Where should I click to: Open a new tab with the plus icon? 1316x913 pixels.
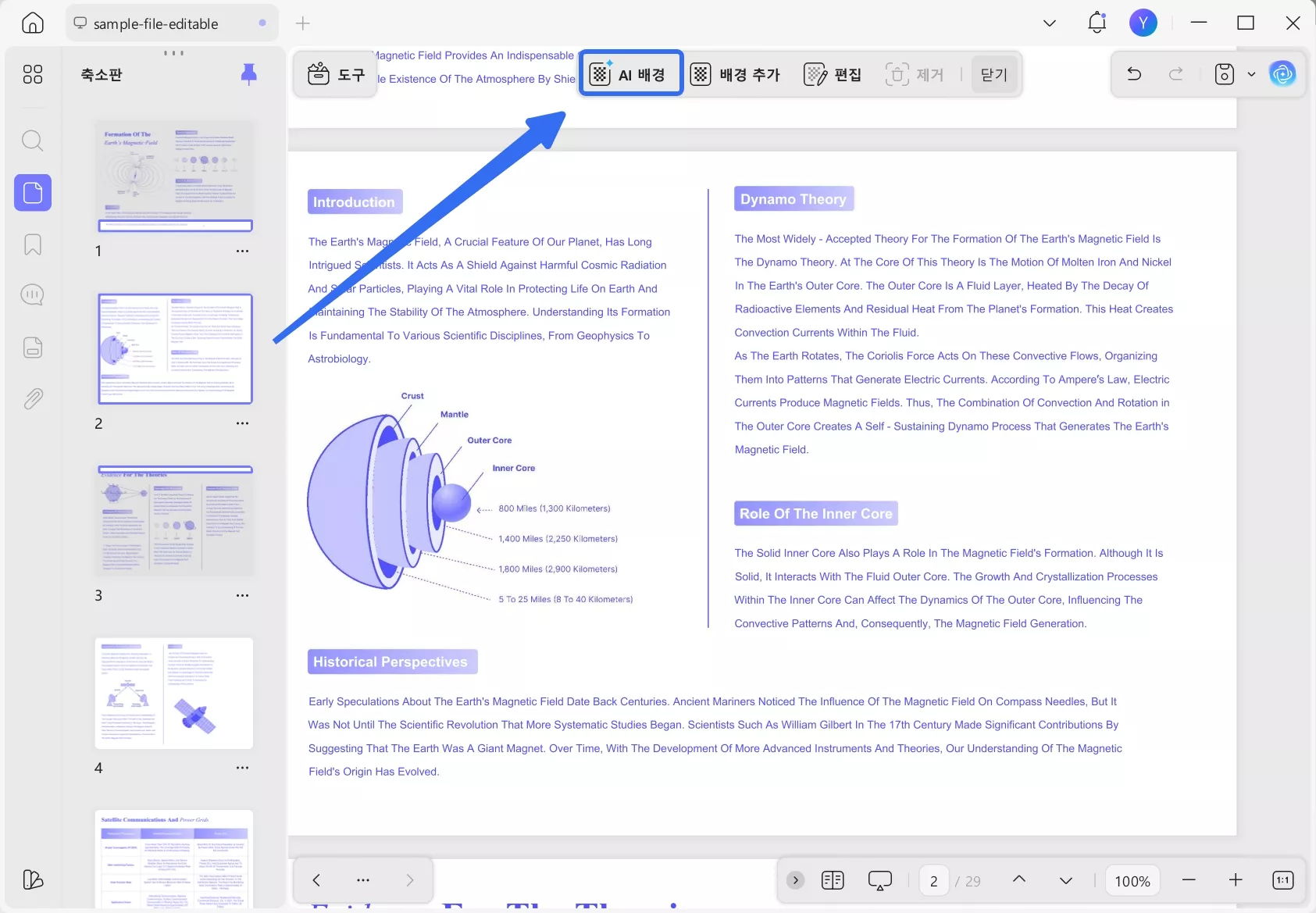pos(303,23)
